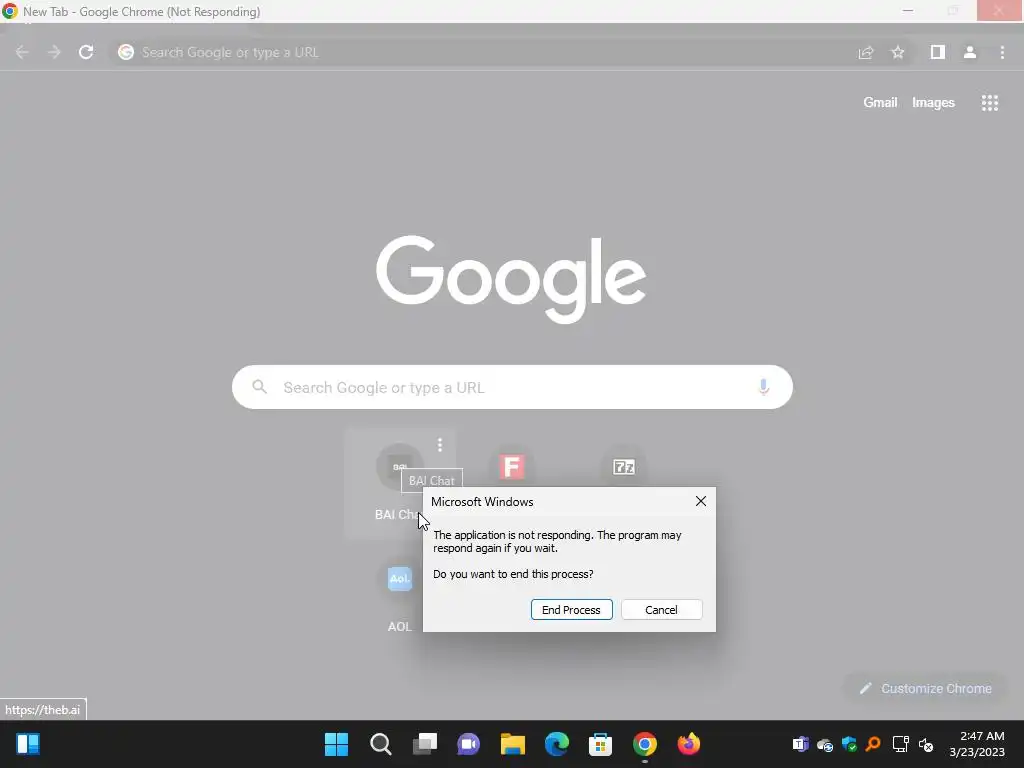Click the orange magnifier tray icon
Screen dimensions: 1024x768
coord(873,744)
